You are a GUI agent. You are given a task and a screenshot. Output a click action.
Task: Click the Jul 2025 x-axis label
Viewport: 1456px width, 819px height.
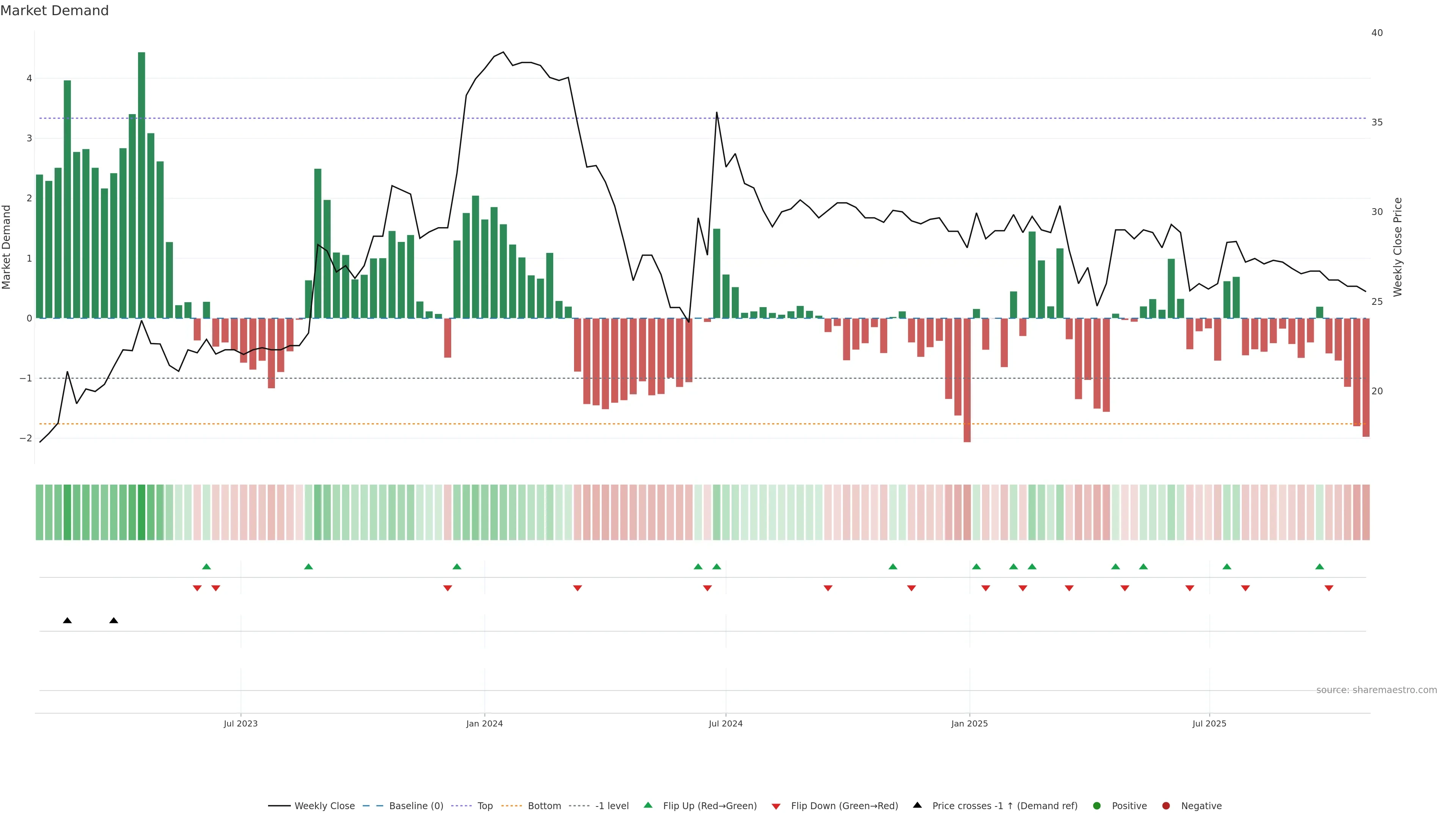(x=1209, y=723)
